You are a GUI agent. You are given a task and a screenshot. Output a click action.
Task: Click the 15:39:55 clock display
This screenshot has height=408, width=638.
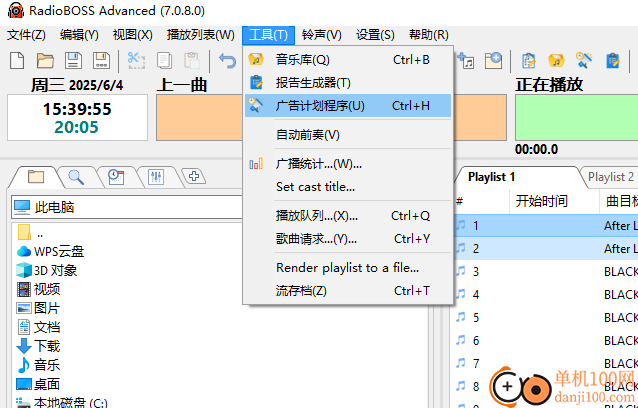(x=77, y=109)
